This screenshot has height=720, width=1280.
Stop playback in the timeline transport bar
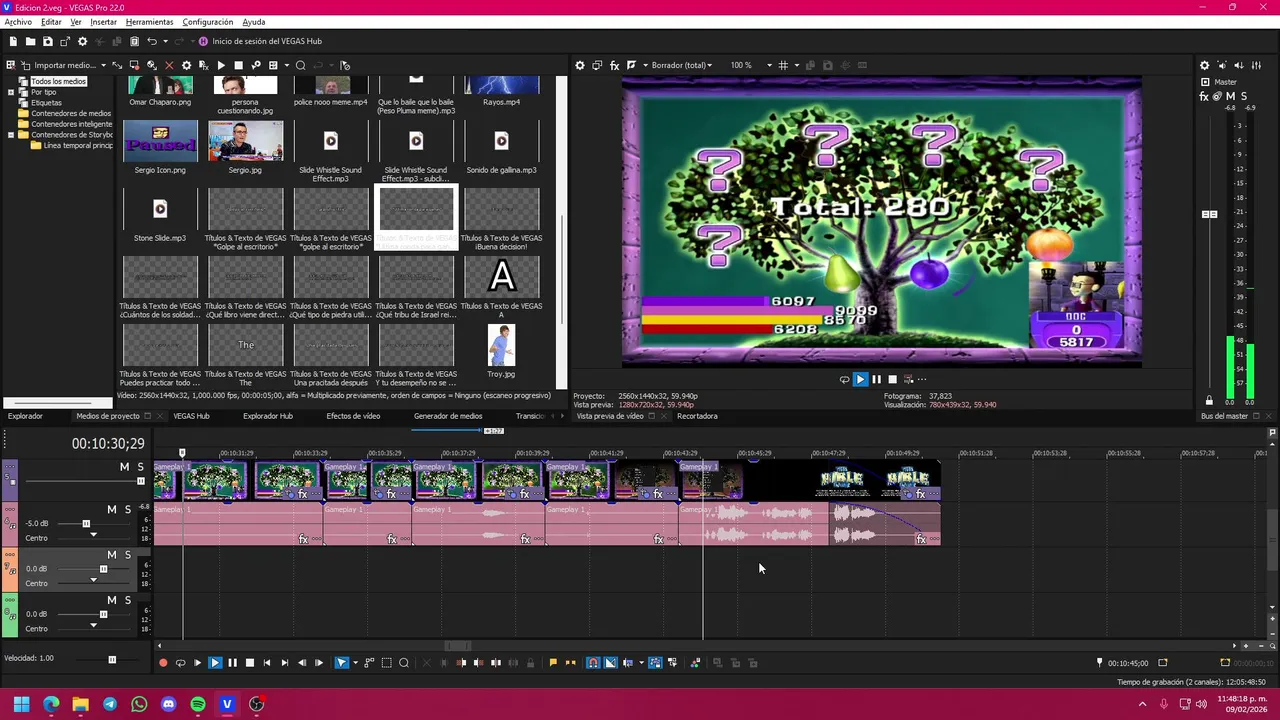[249, 663]
